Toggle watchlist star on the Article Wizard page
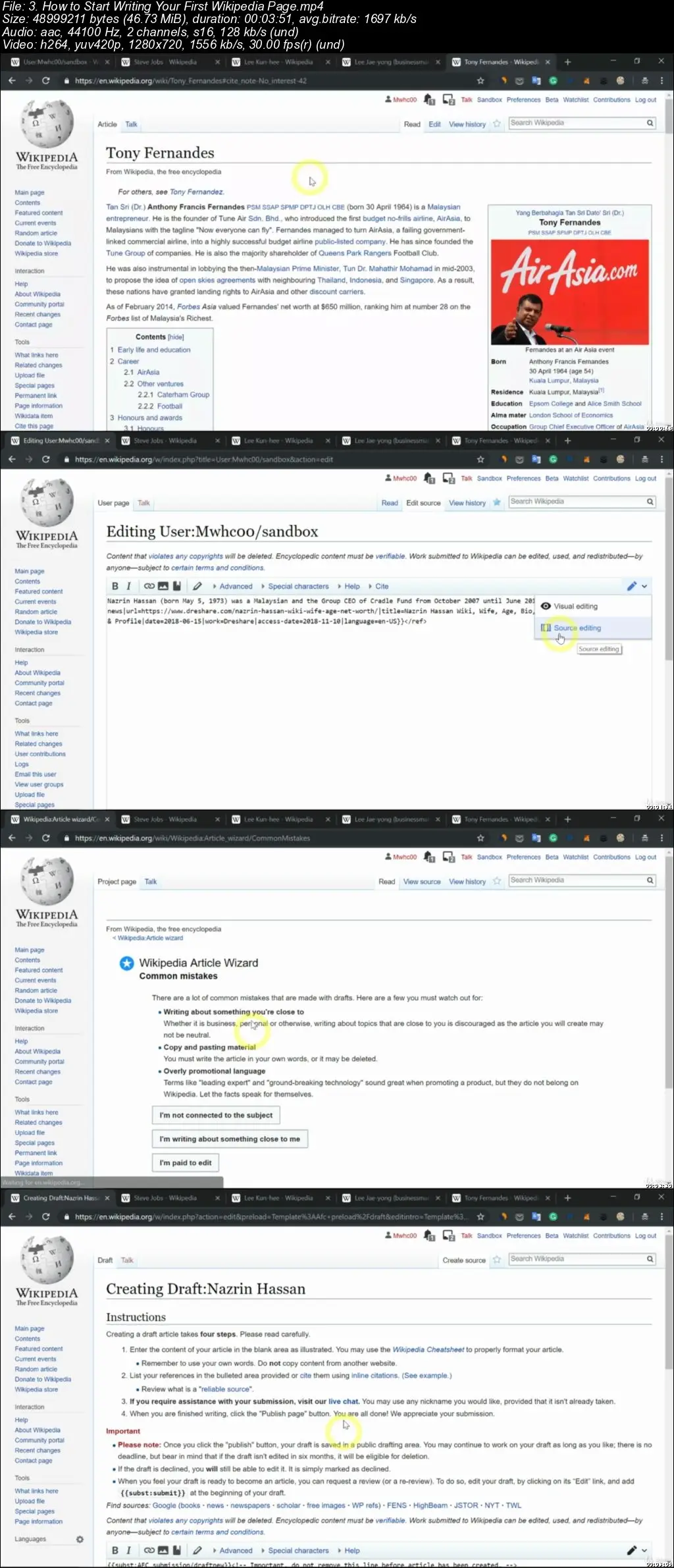Image resolution: width=674 pixels, height=1568 pixels. (x=497, y=881)
